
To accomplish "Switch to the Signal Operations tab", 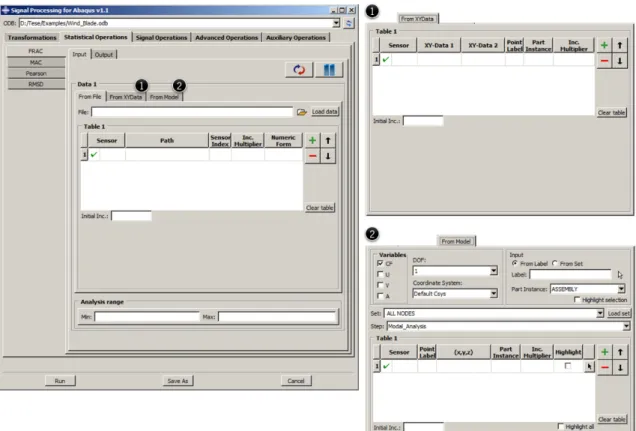I will tap(161, 38).
